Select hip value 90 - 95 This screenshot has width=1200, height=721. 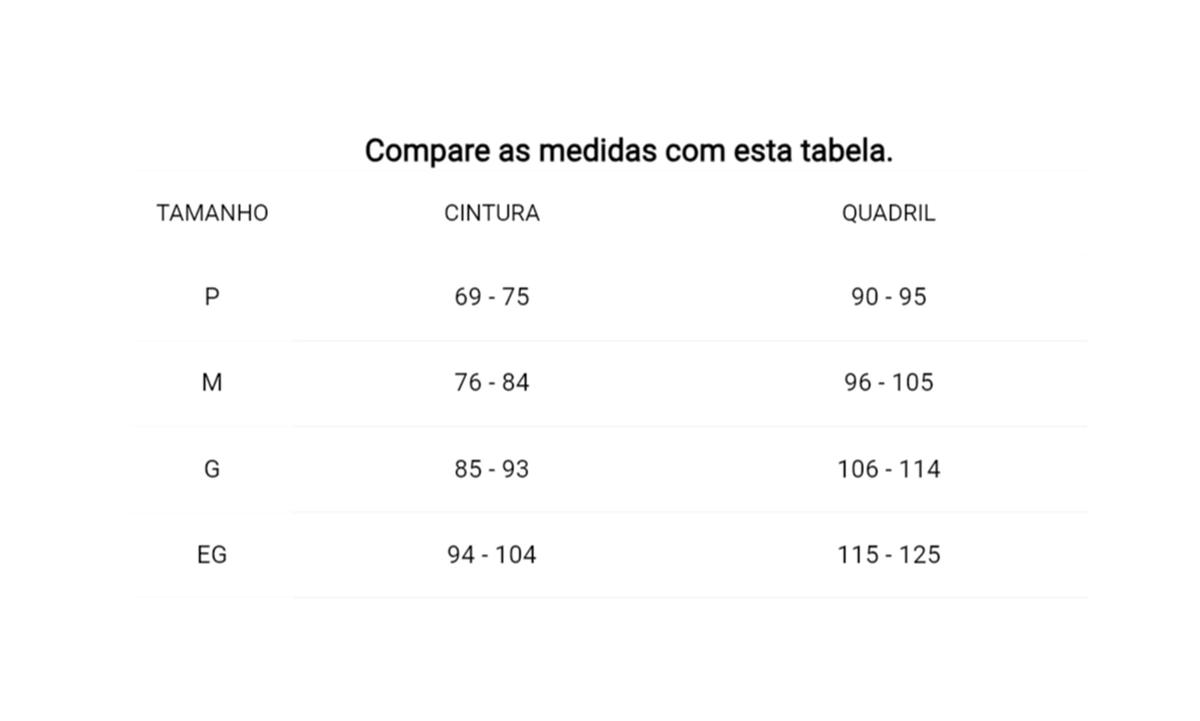click(x=889, y=297)
